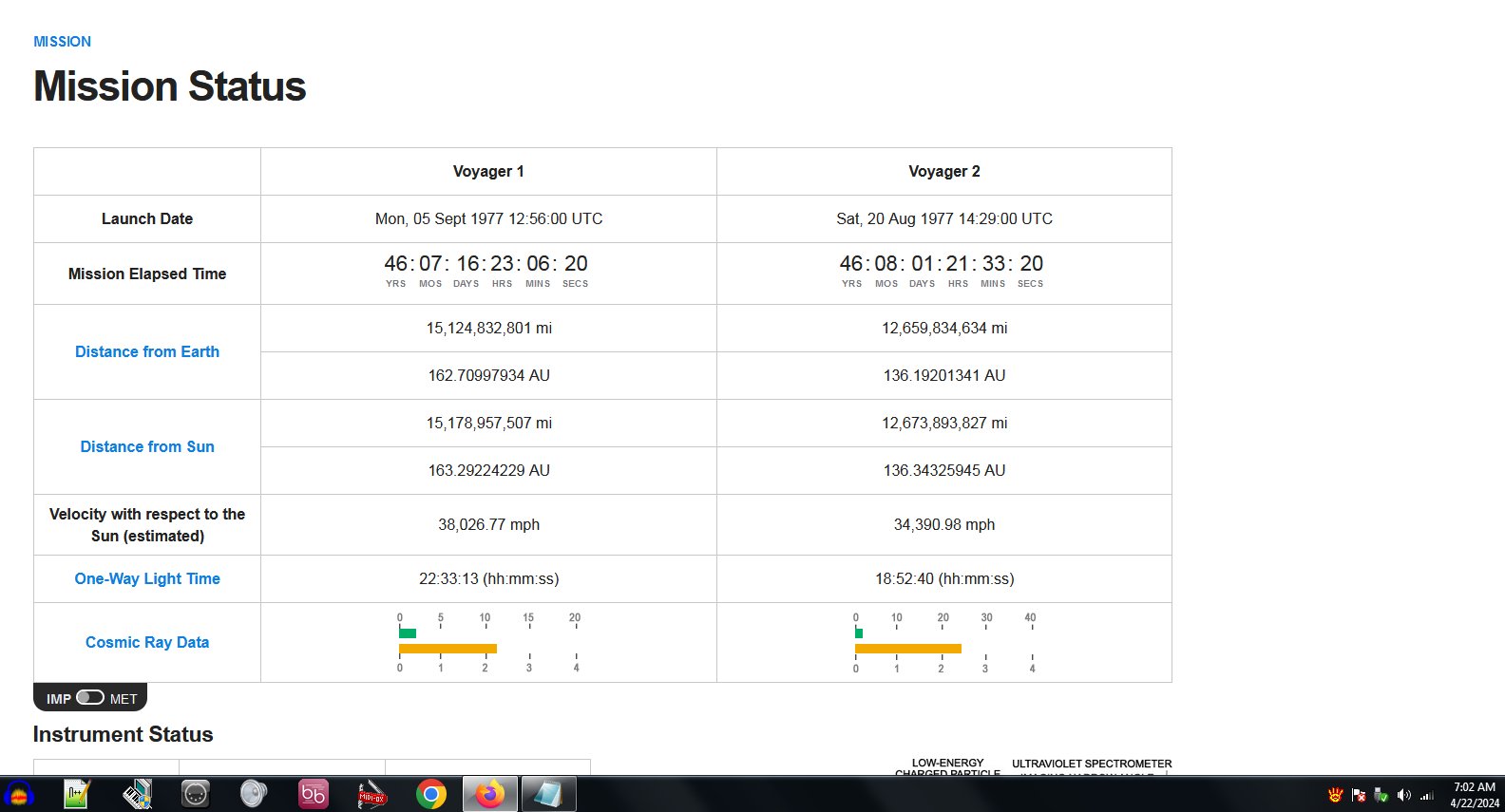Image resolution: width=1505 pixels, height=812 pixels.
Task: Launch Notepad++ from the taskbar
Action: coord(76,793)
